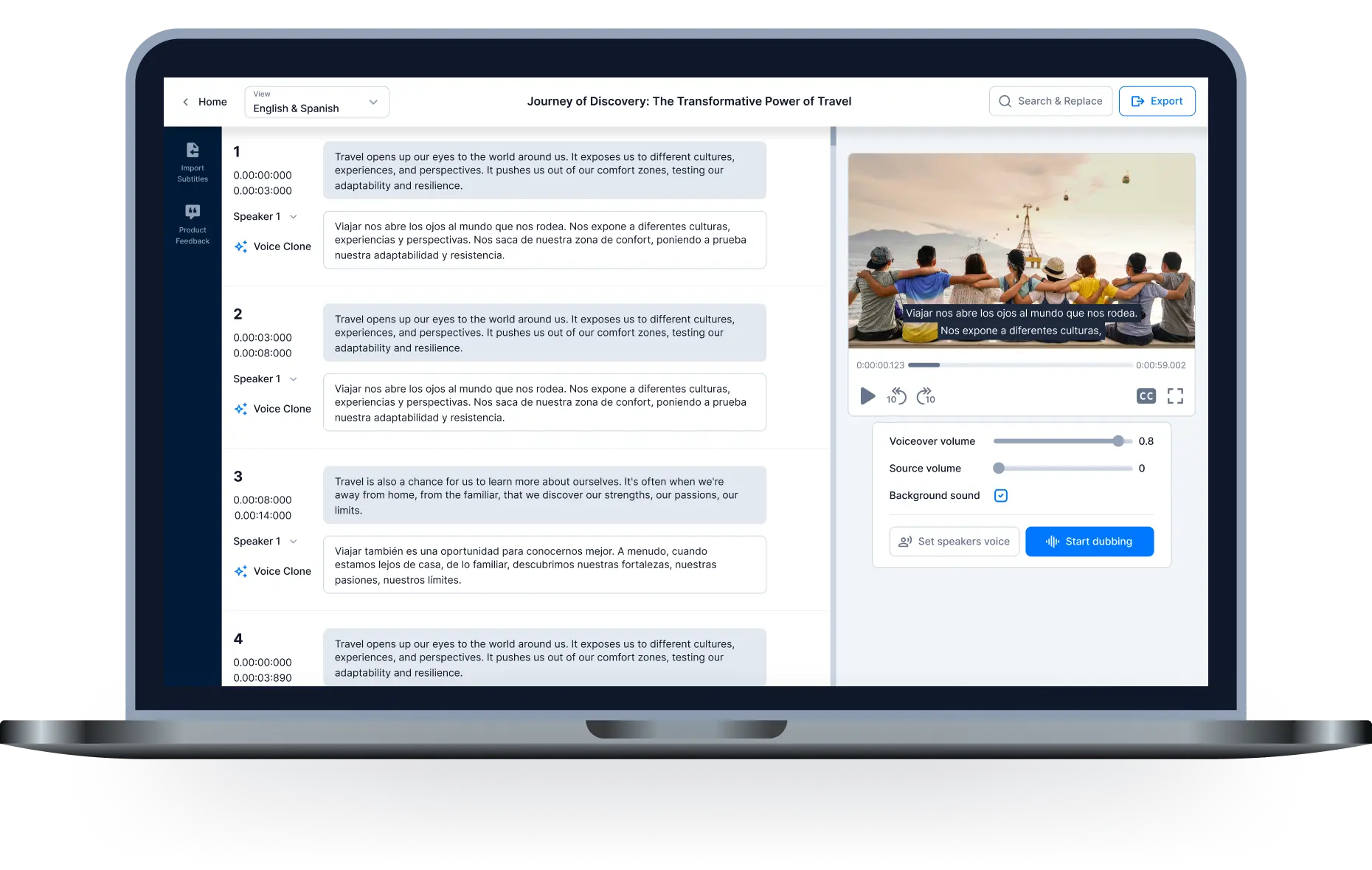
Task: Click end time 0.00:03:000 of segment 1
Action: click(263, 190)
